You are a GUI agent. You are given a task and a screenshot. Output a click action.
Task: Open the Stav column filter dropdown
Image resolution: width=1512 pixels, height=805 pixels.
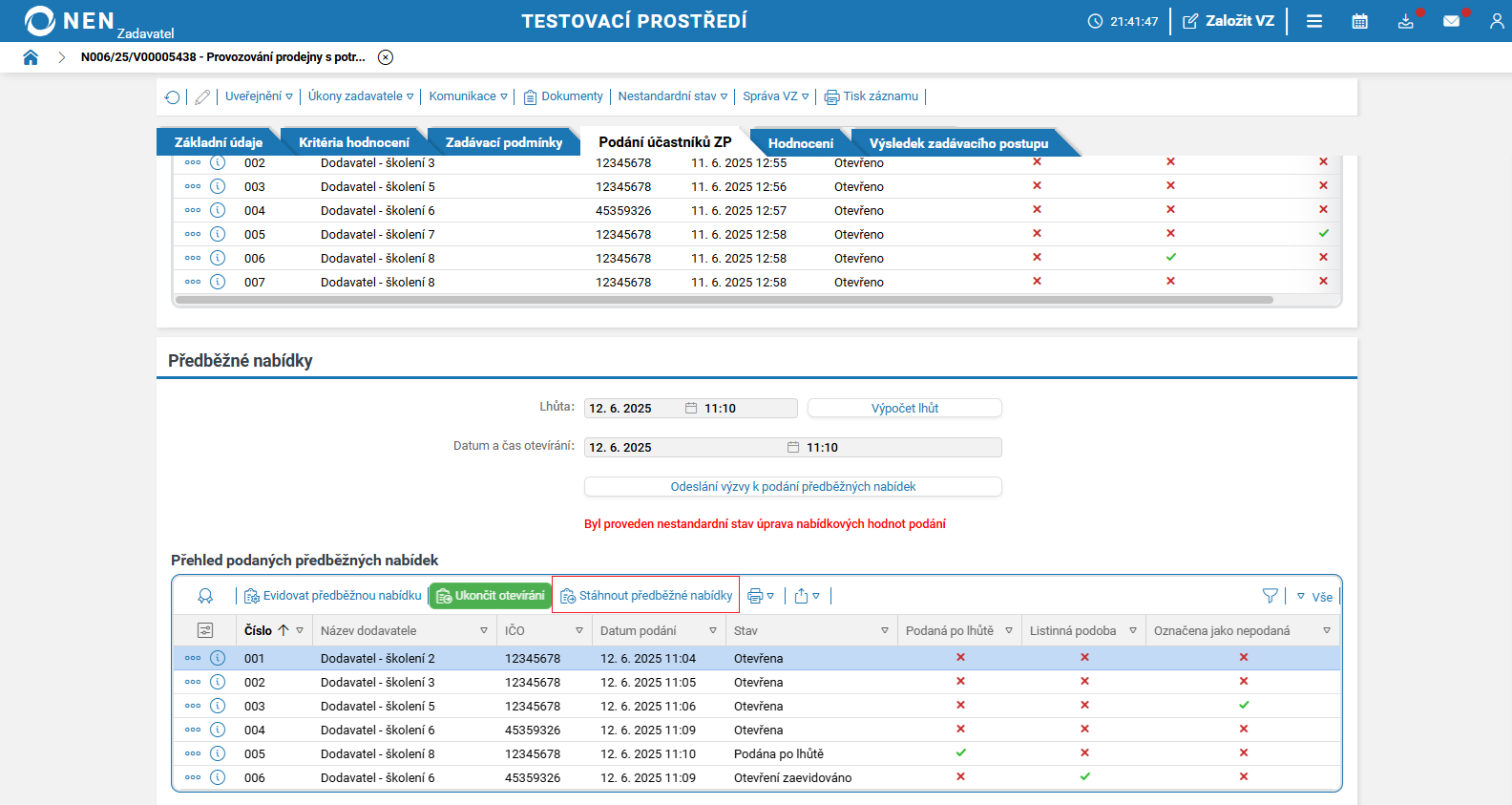884,631
